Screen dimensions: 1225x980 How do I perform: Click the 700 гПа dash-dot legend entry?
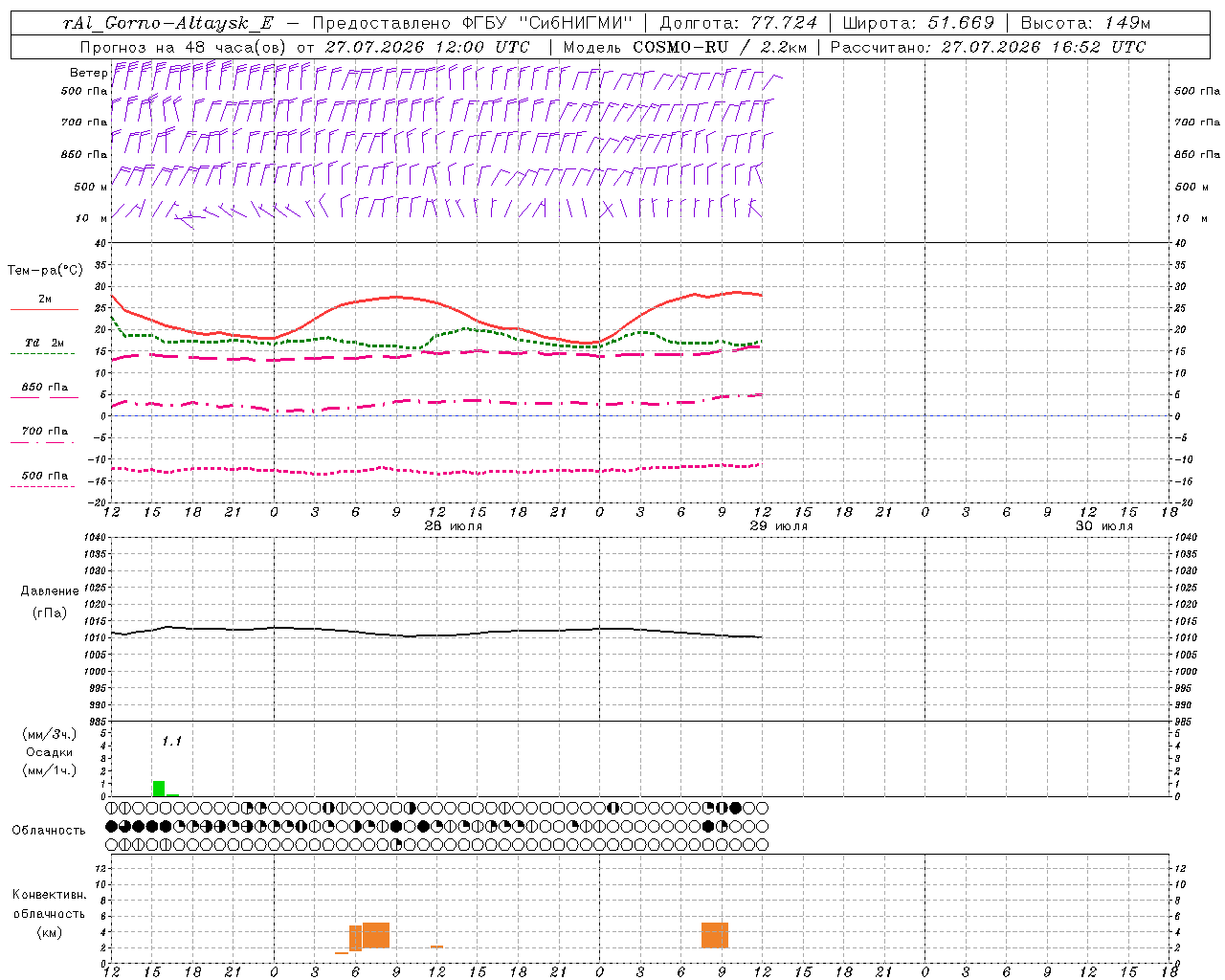point(44,435)
